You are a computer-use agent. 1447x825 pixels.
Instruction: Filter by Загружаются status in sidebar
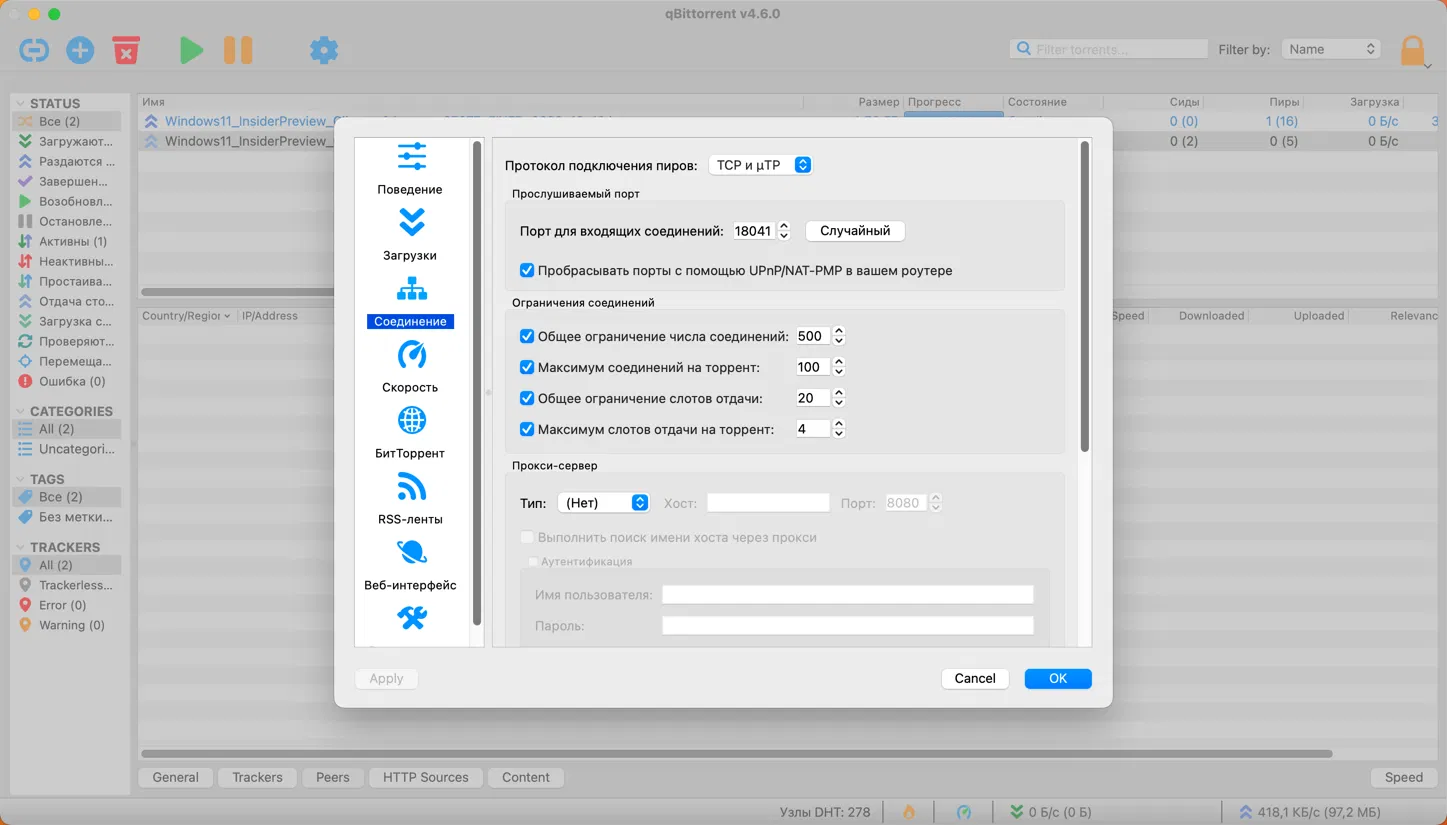pos(66,141)
